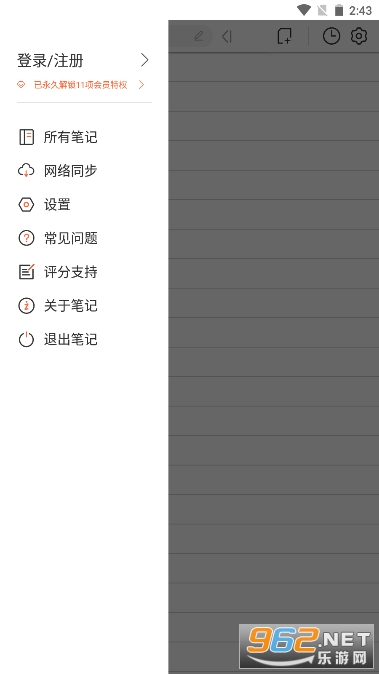Open the clock history icon
Screen dimensions: 379x674
tap(331, 36)
